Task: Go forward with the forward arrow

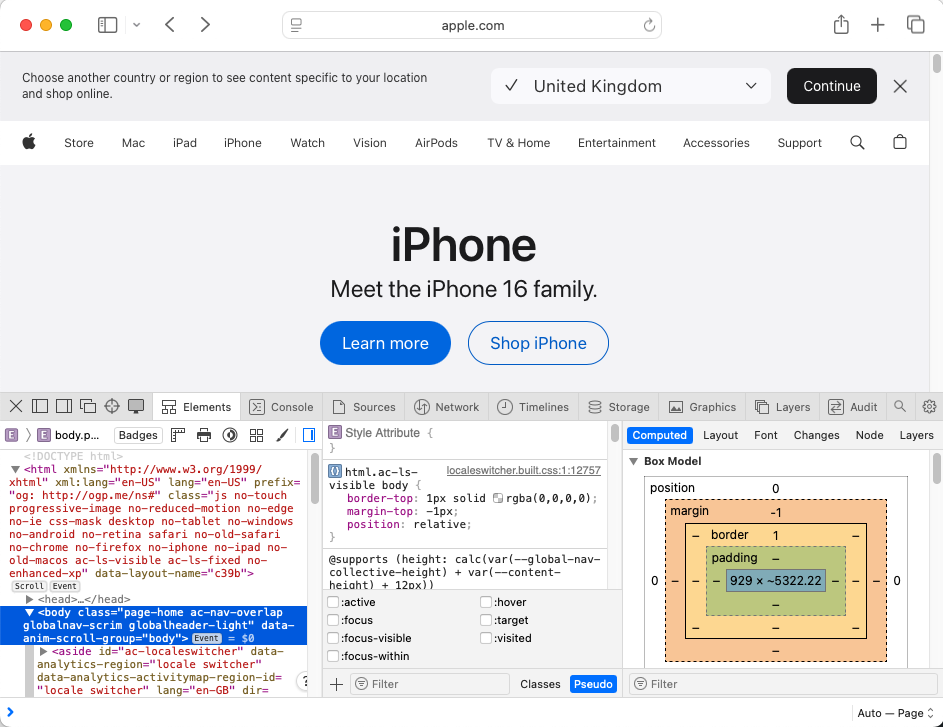Action: click(205, 25)
